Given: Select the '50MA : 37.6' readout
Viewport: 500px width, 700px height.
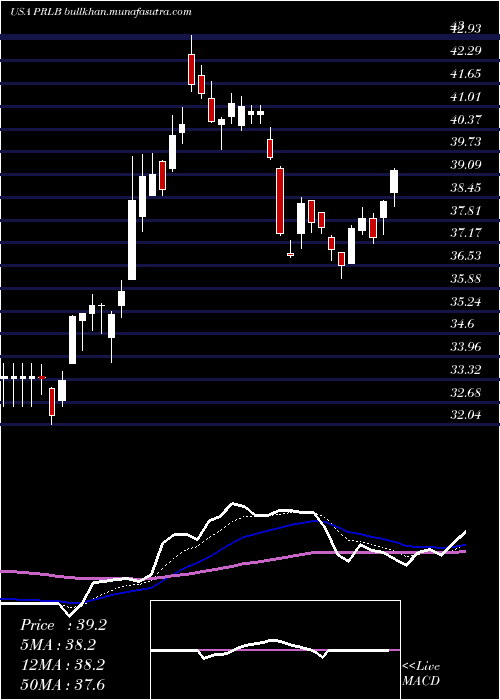Looking at the screenshot, I should coord(62,685).
